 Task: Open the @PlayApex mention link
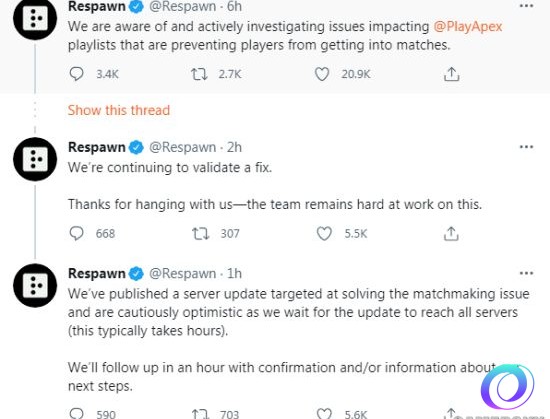[x=468, y=27]
